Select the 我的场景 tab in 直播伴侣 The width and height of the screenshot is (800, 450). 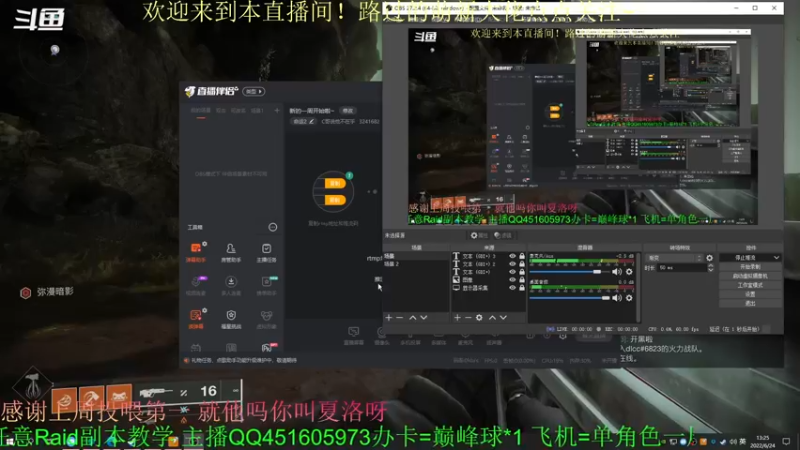pos(201,111)
